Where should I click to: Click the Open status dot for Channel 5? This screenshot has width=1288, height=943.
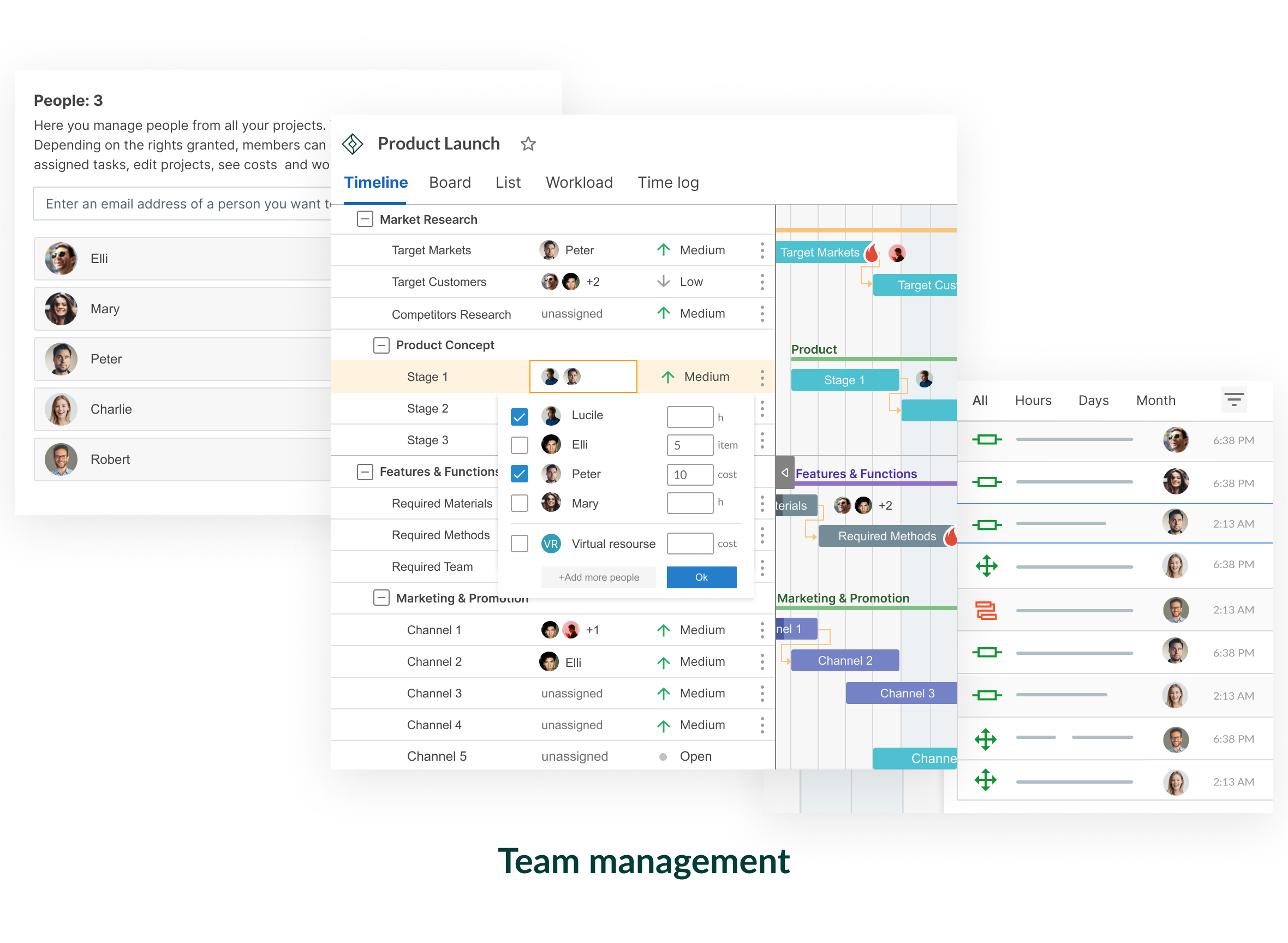point(663,757)
